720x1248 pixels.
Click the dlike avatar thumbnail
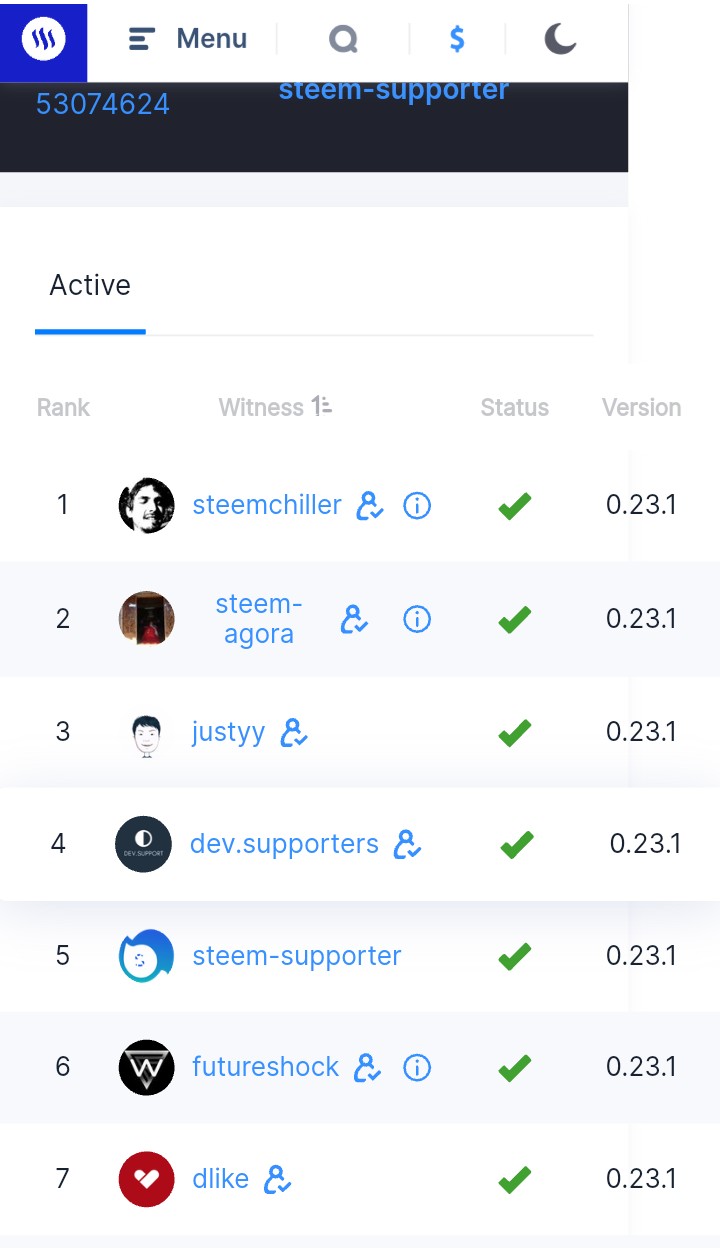click(147, 1179)
